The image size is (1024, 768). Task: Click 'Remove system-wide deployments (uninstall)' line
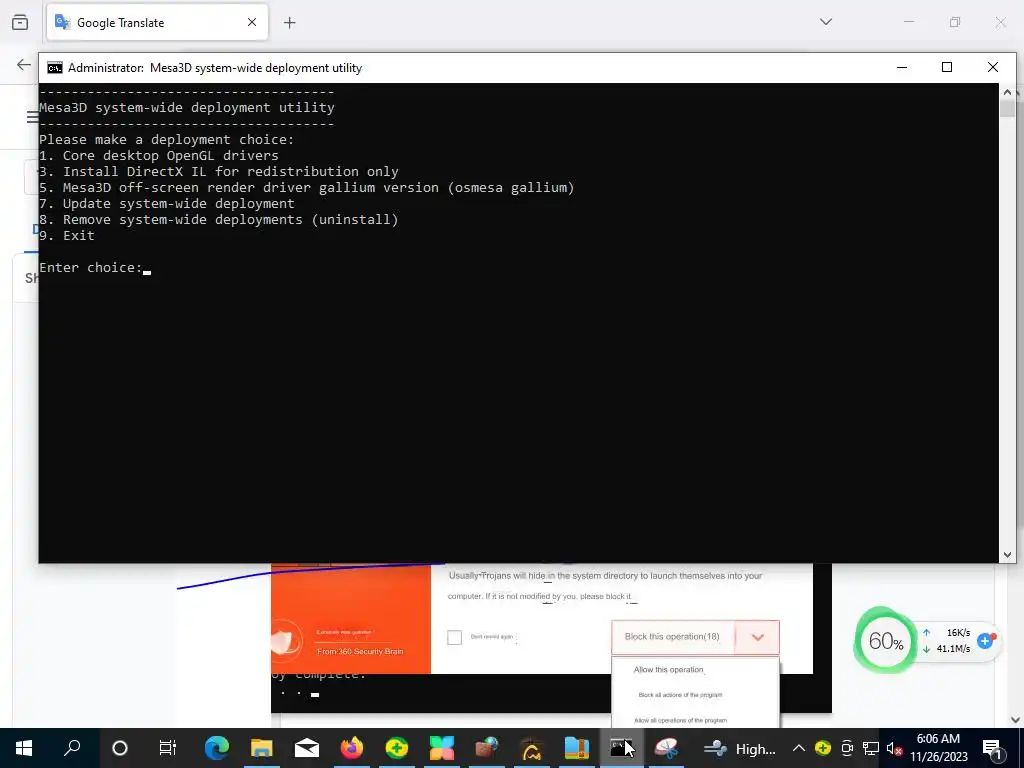pos(219,220)
